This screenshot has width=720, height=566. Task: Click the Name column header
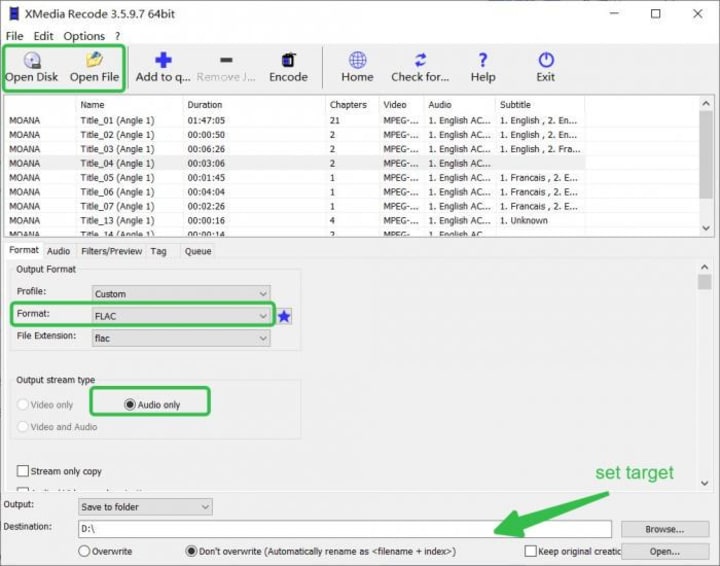[129, 105]
